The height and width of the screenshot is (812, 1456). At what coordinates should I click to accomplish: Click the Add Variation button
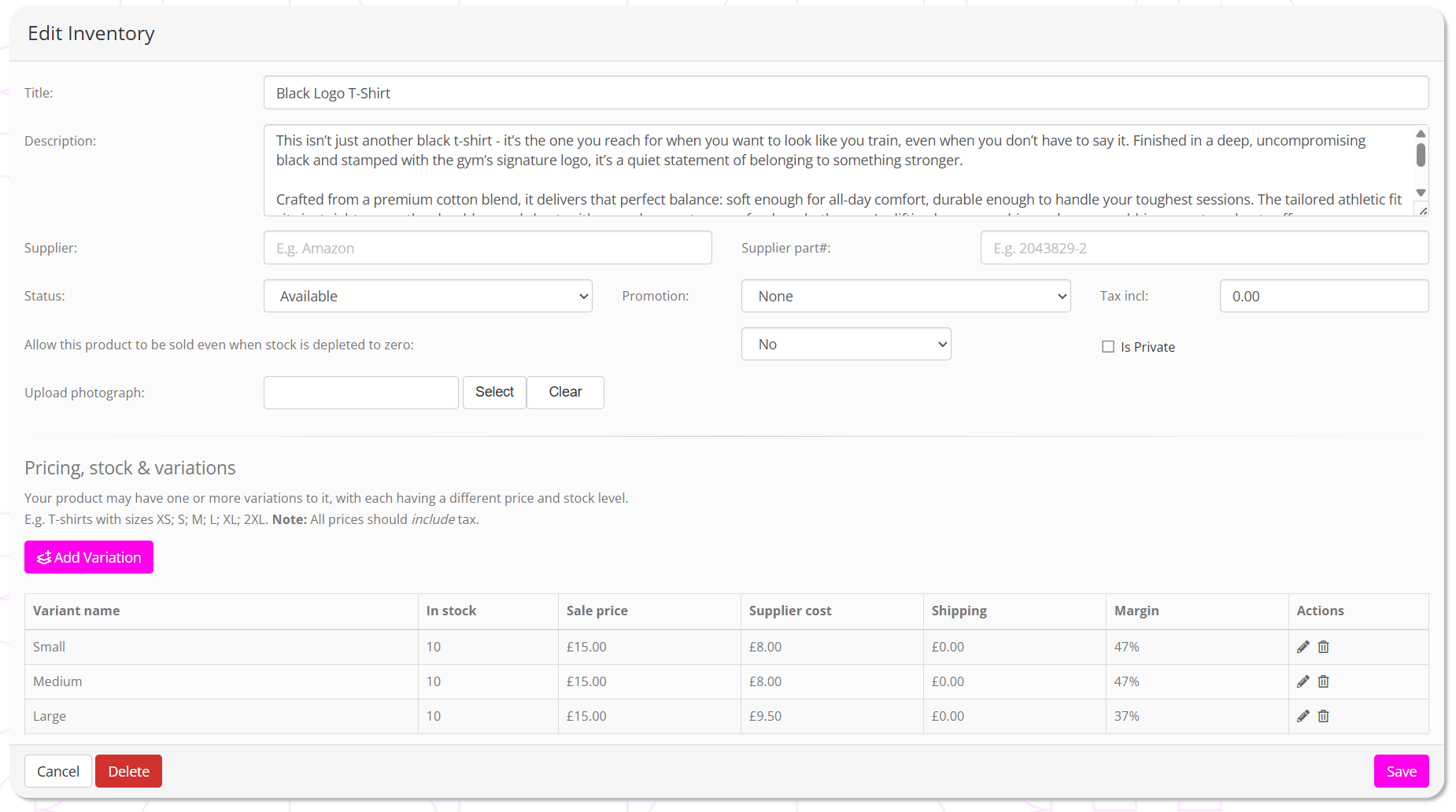pos(89,557)
